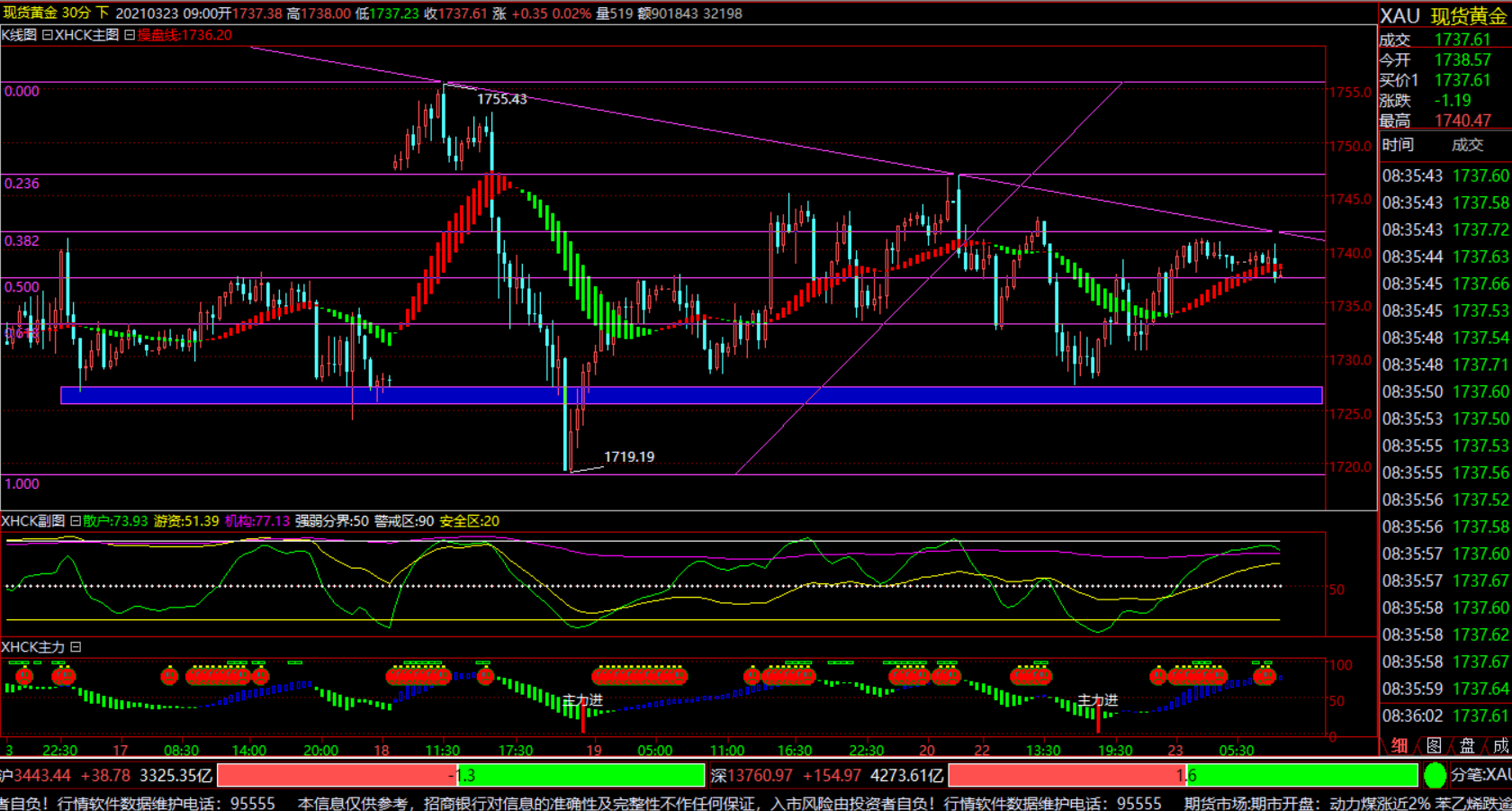
Task: Click the 1755.43 high price label
Action: coord(501,99)
